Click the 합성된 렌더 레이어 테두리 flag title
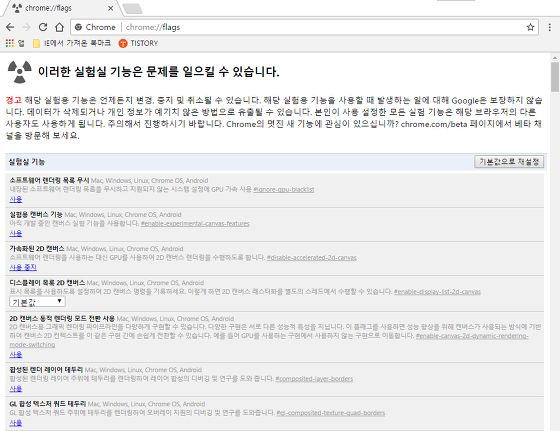Viewport: 560px width, 431px height. [46, 370]
